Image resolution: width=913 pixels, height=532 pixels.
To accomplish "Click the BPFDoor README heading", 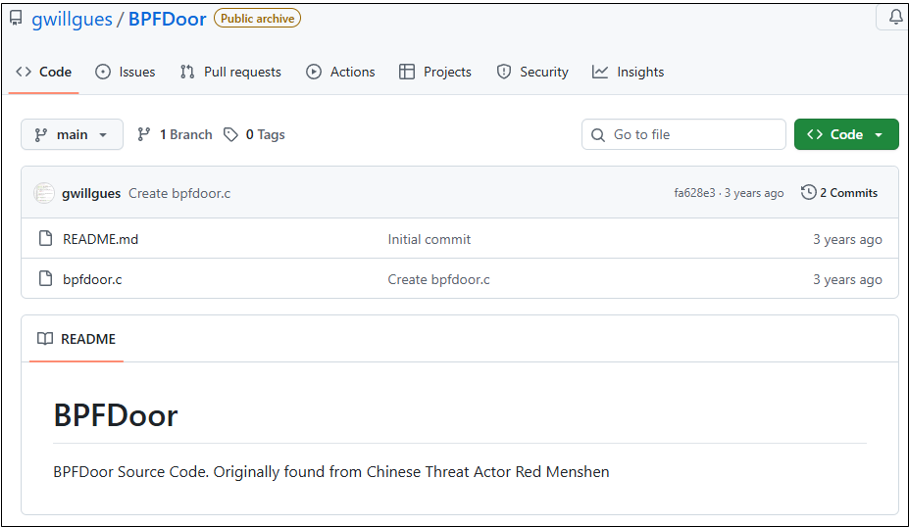I will tap(115, 416).
